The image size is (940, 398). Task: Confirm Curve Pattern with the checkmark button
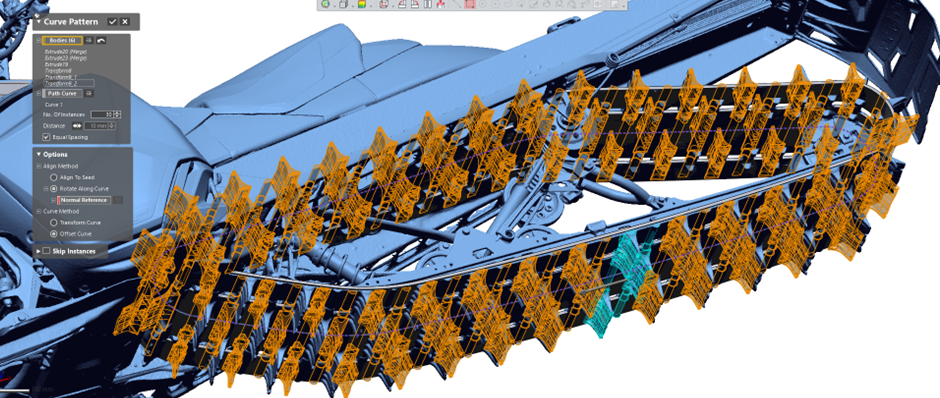point(112,22)
